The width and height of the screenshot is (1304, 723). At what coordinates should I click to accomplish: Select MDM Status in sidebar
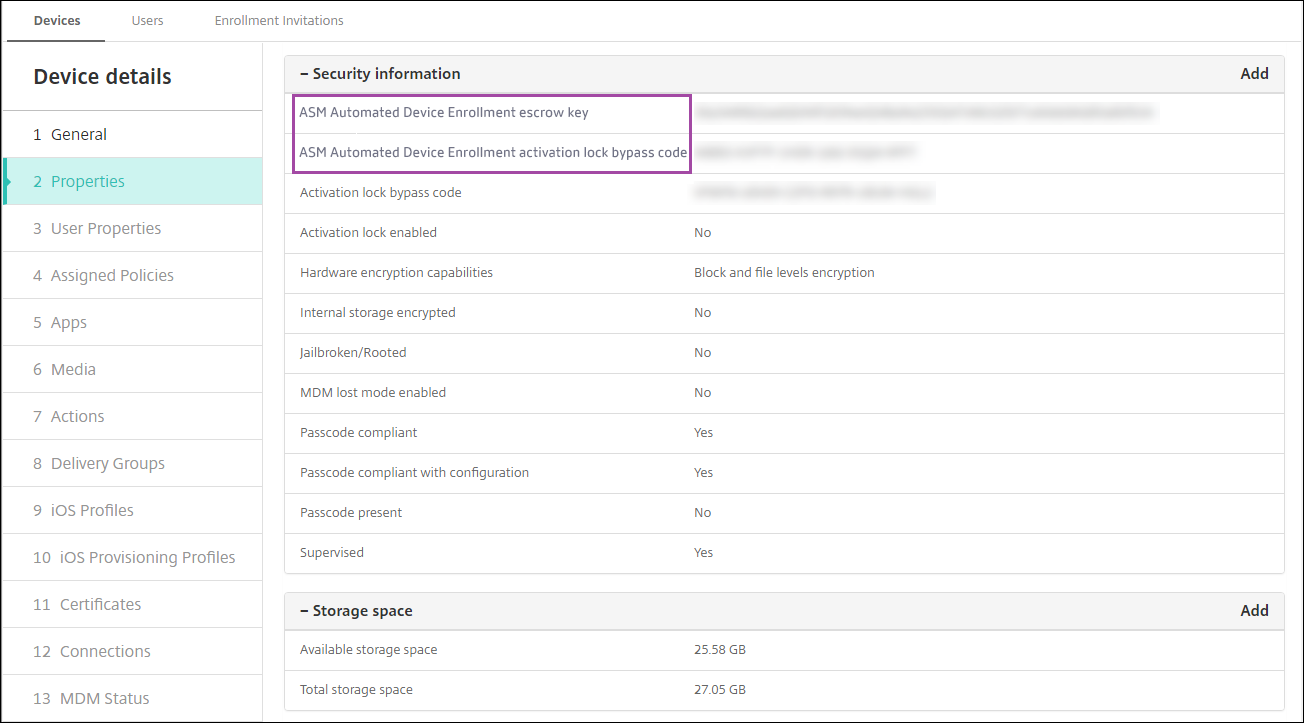(x=104, y=698)
